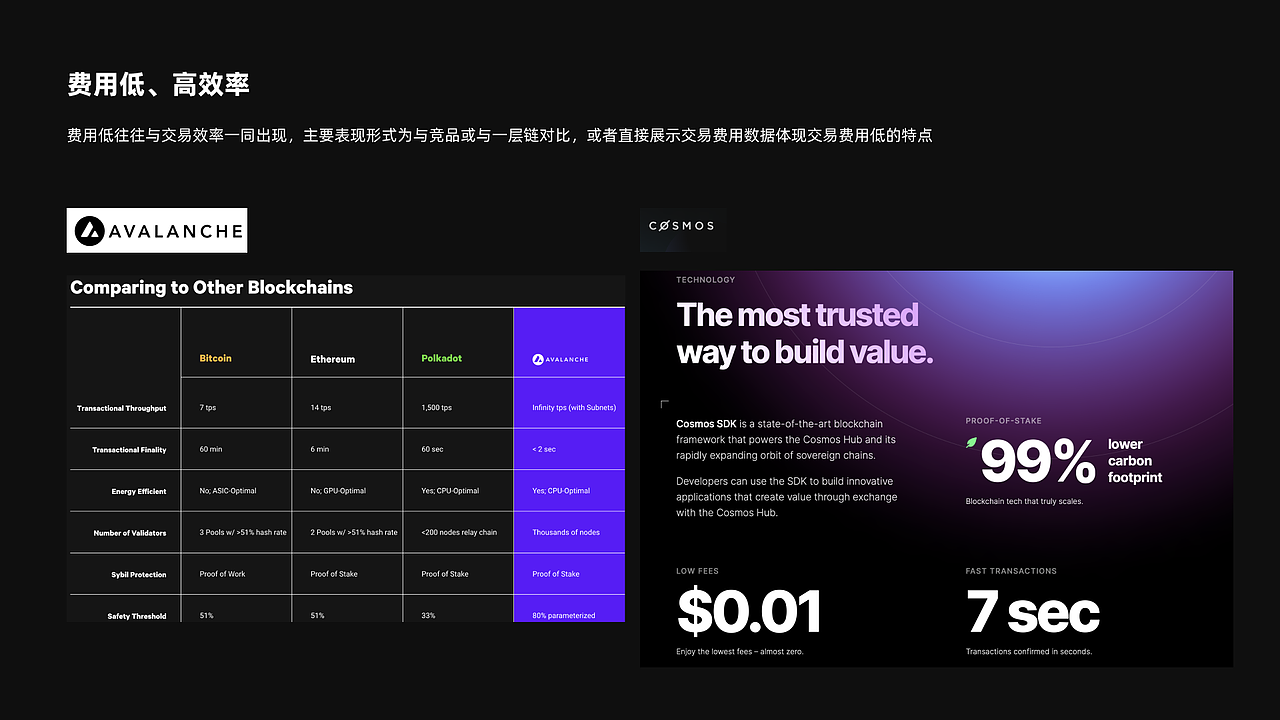Click 'Transactions confirmed in seconds.'
Screen dimensions: 1280x720
(1029, 652)
